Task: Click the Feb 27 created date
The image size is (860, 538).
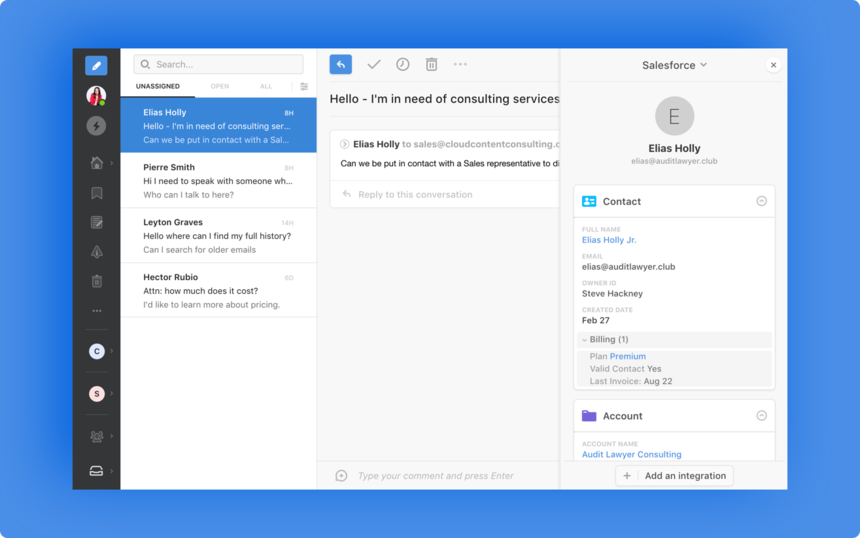Action: (595, 321)
